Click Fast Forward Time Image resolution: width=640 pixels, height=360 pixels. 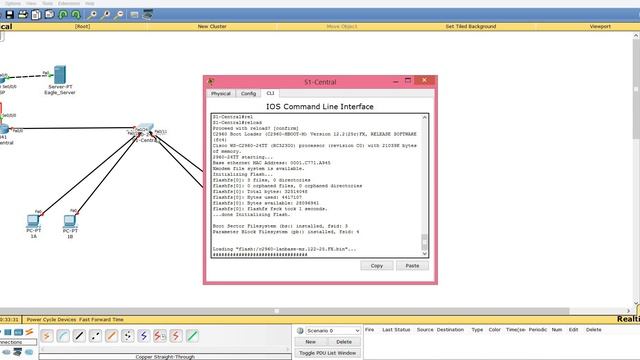tap(101, 320)
